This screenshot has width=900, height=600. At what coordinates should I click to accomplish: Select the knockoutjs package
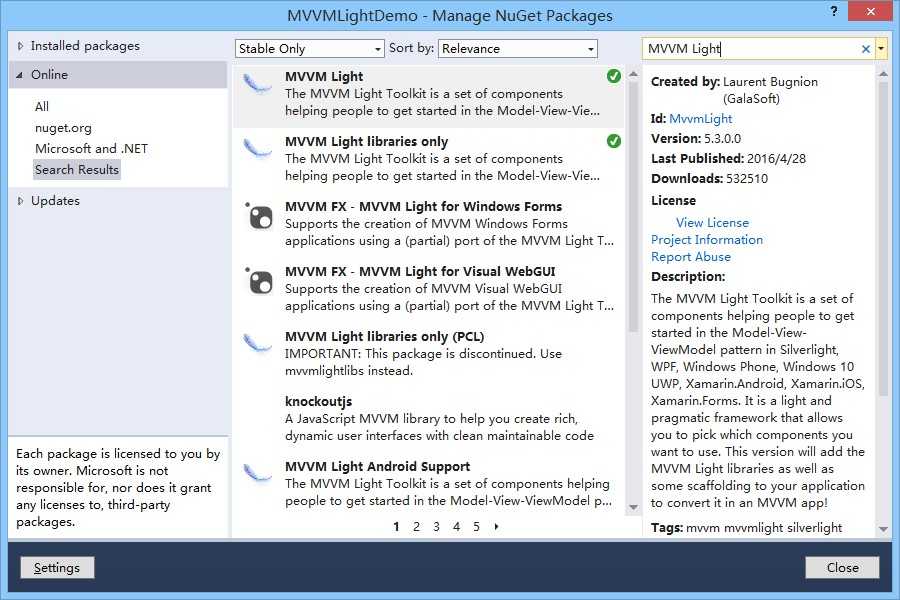[428, 419]
